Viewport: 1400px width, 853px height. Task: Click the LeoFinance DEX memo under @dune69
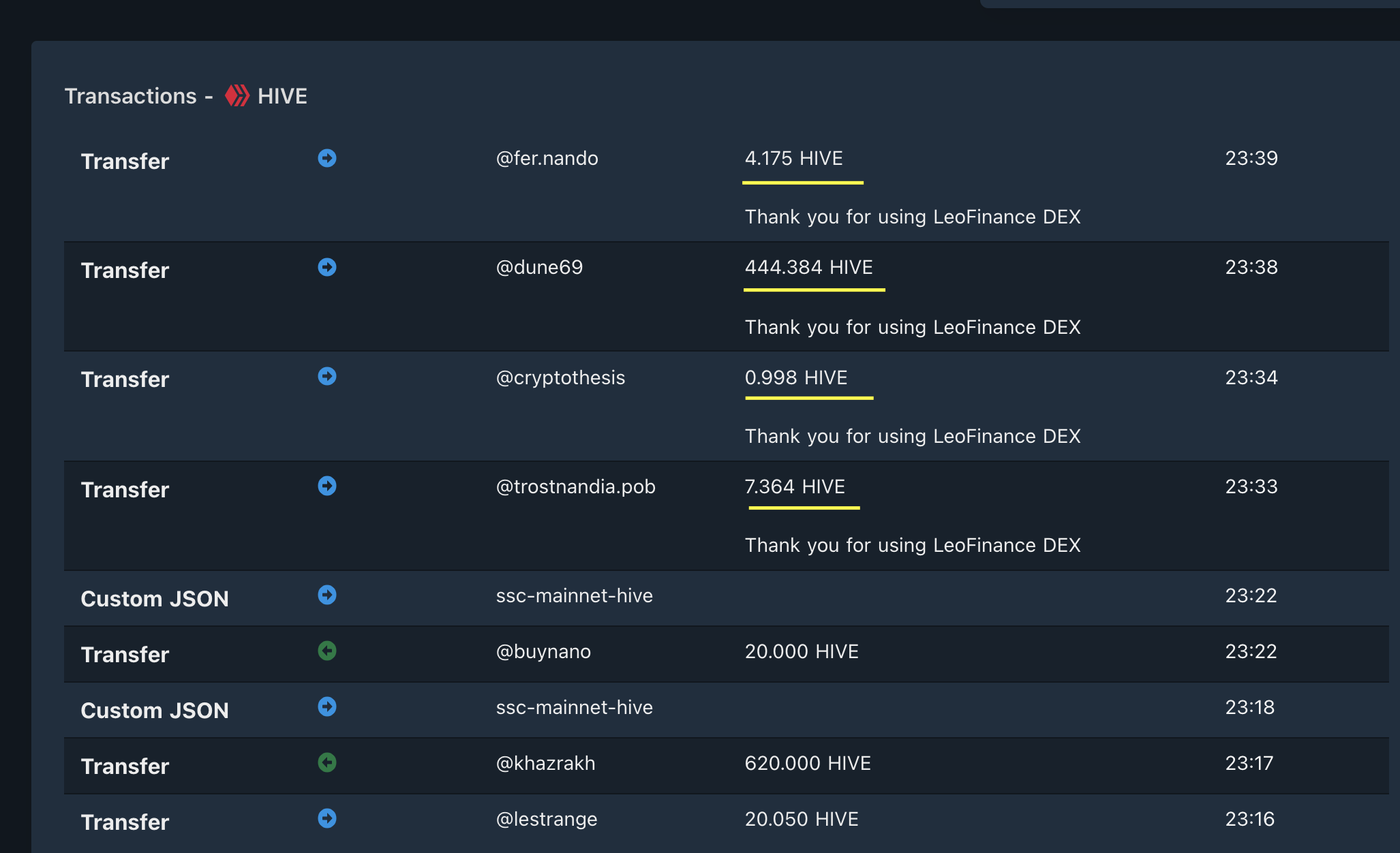click(x=913, y=327)
